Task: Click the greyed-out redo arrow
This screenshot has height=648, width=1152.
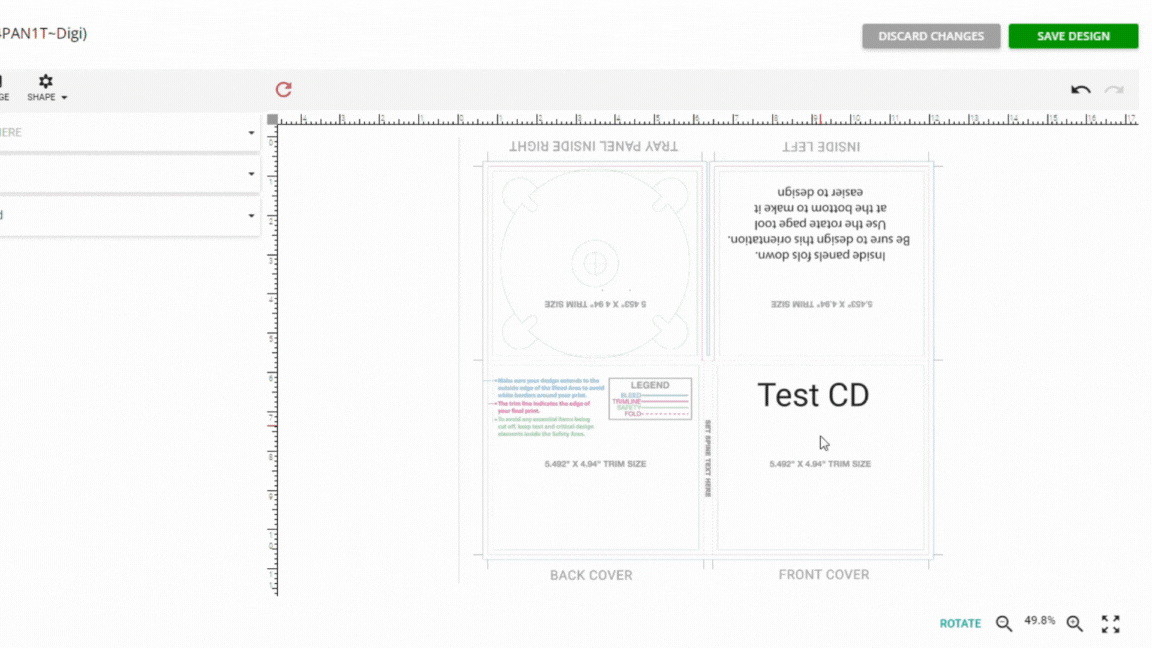Action: (x=1114, y=90)
